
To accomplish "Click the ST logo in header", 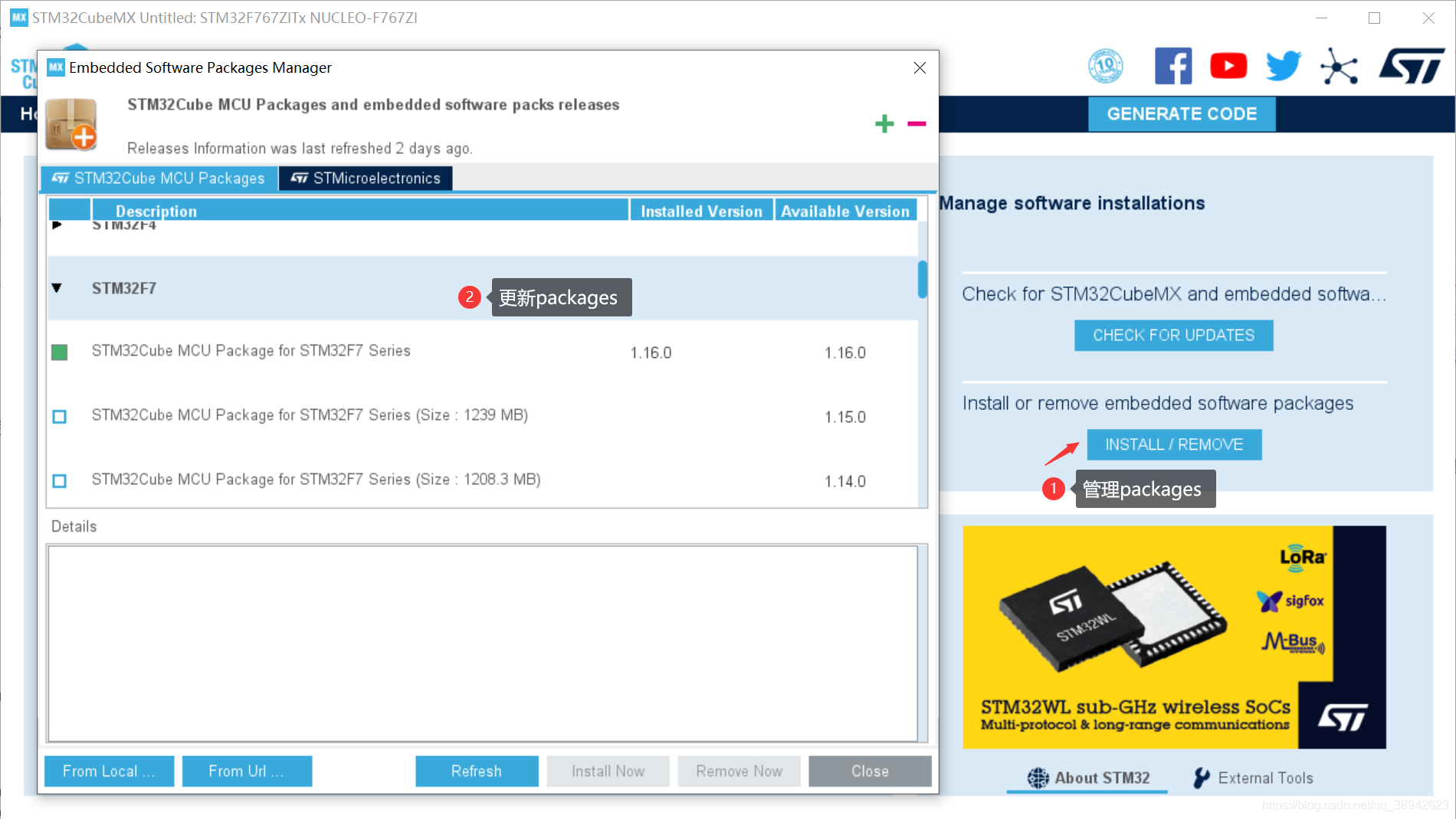I will tap(1412, 66).
